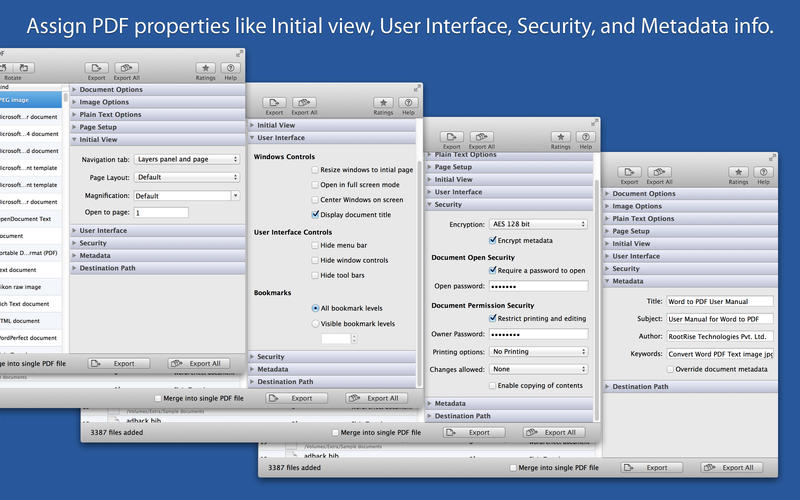Enable Override document metadata checkbox
The image size is (800, 500).
(x=671, y=369)
